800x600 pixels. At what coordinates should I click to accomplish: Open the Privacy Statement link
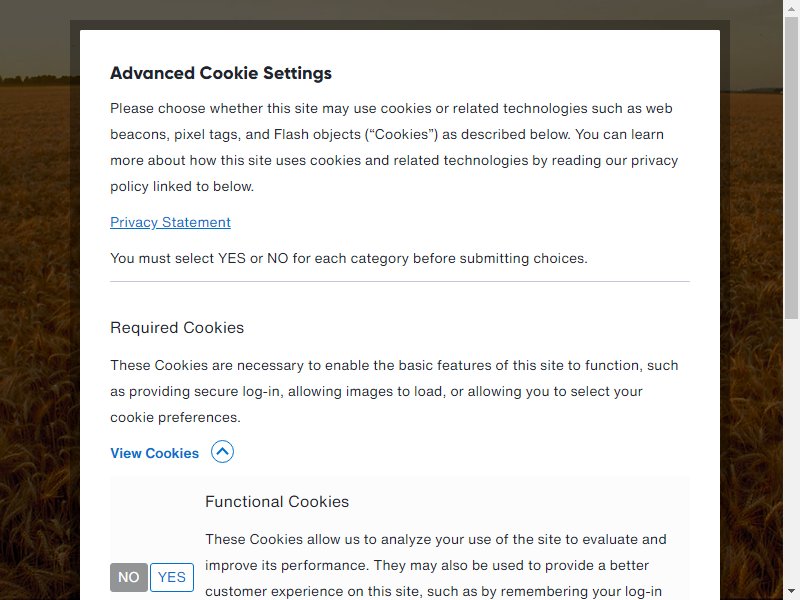170,222
